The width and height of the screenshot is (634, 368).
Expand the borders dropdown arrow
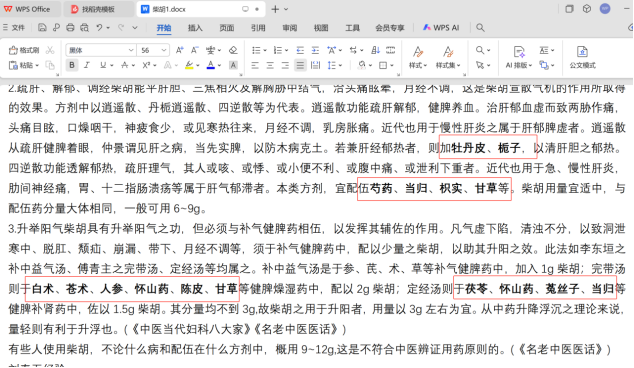click(x=392, y=66)
